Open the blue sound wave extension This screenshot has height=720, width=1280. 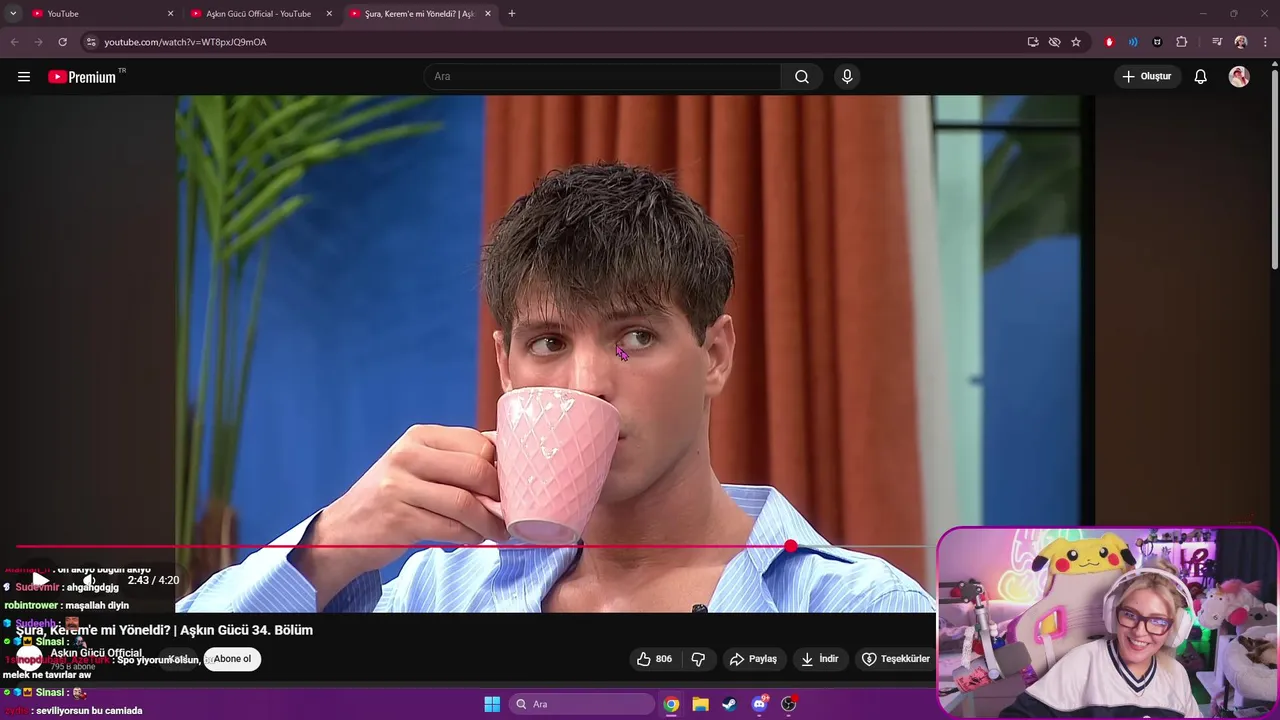coord(1133,42)
